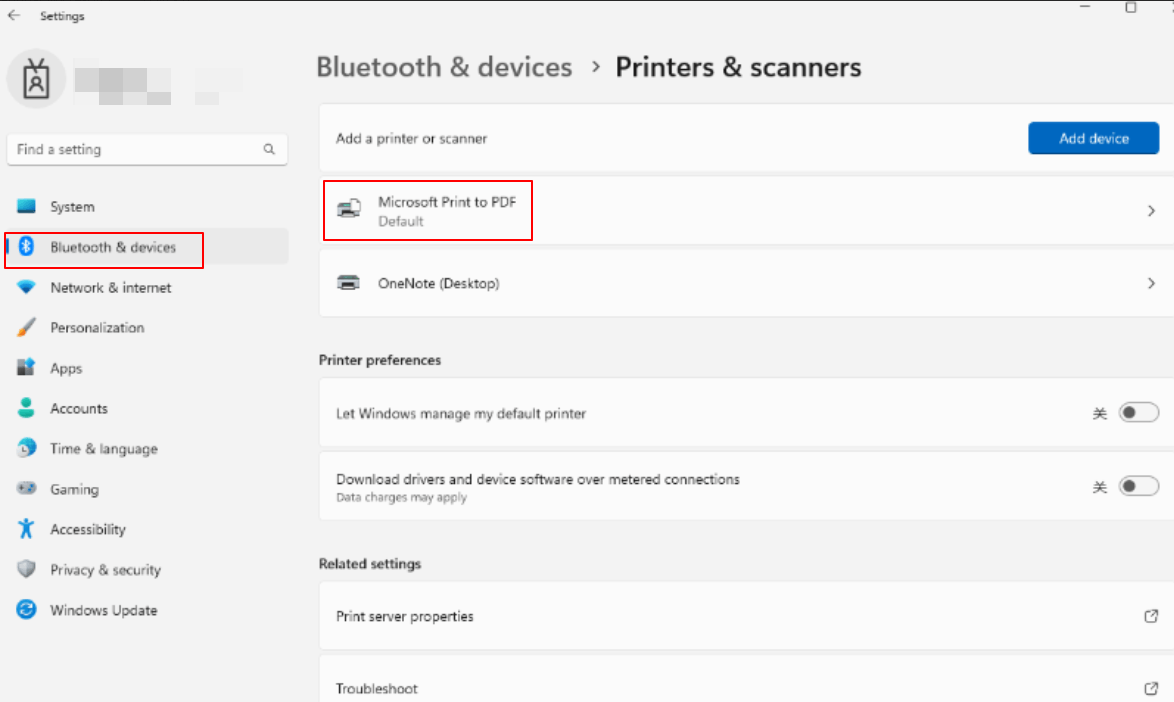Open Time & language settings
The image size is (1174, 702).
coord(147,449)
